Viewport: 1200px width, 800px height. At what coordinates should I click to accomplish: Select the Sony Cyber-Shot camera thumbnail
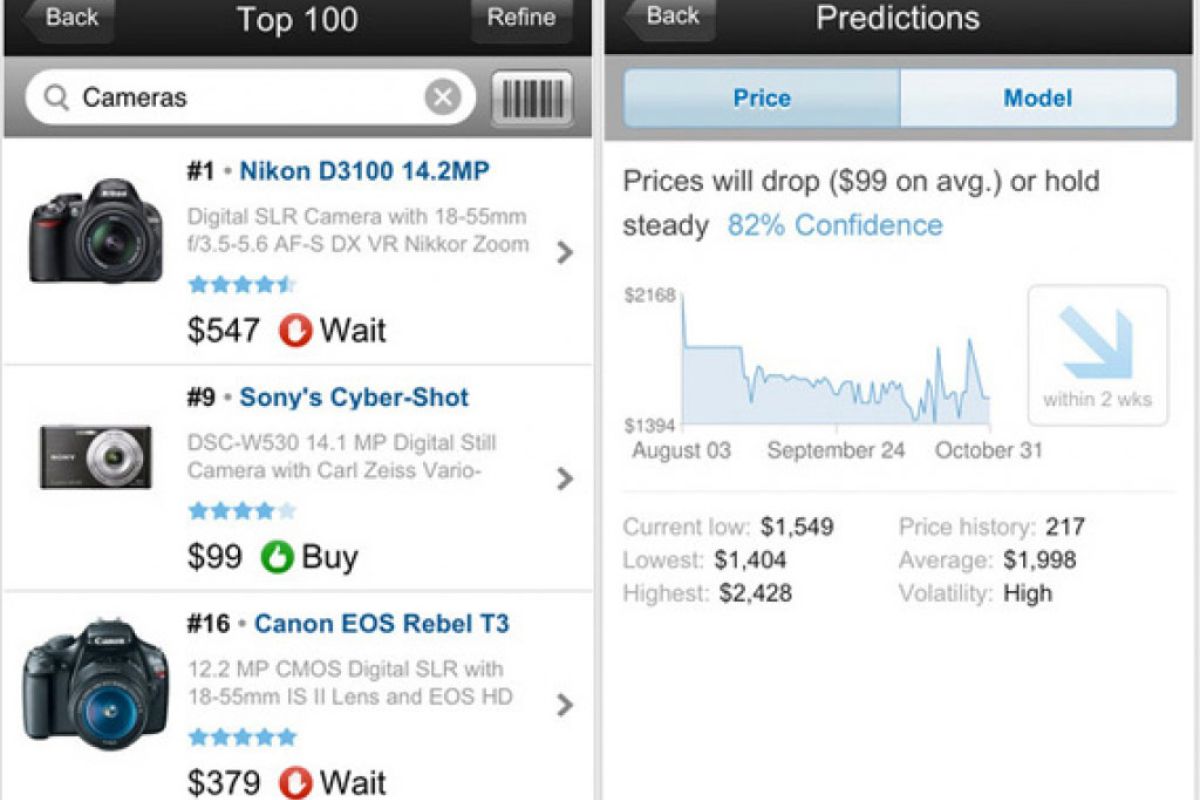(96, 458)
